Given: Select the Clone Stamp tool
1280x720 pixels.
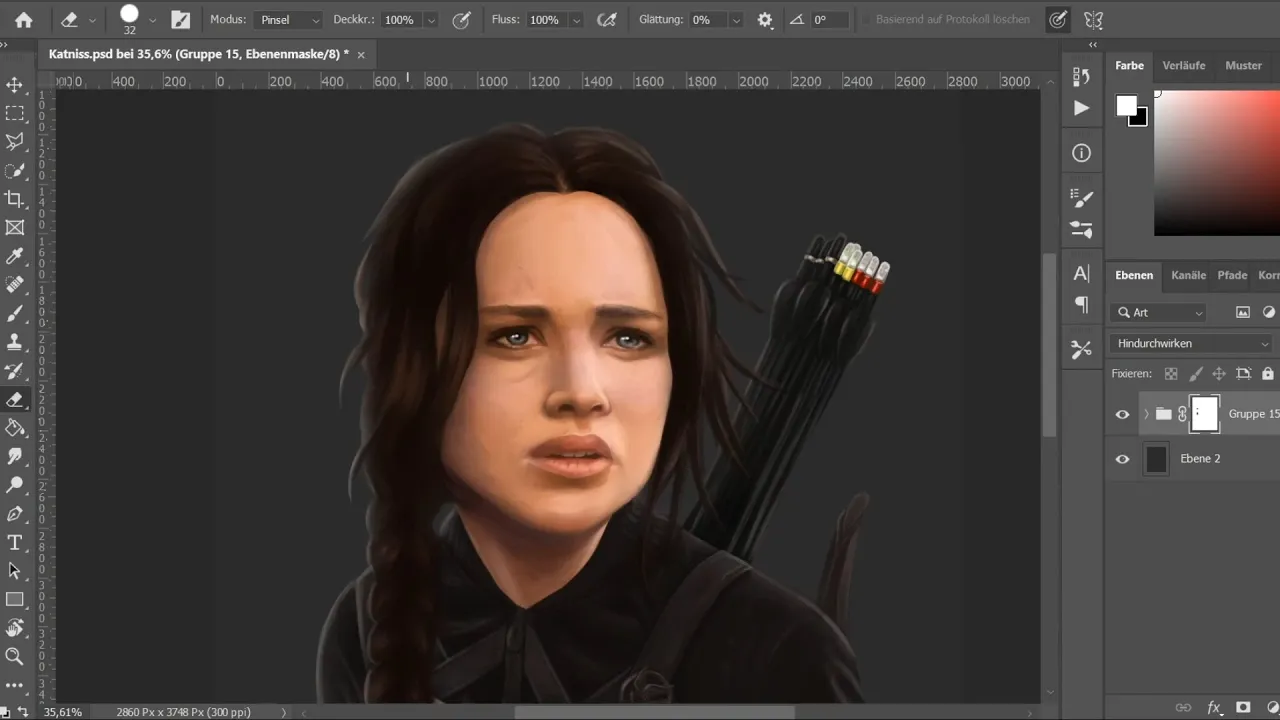Looking at the screenshot, I should (15, 342).
